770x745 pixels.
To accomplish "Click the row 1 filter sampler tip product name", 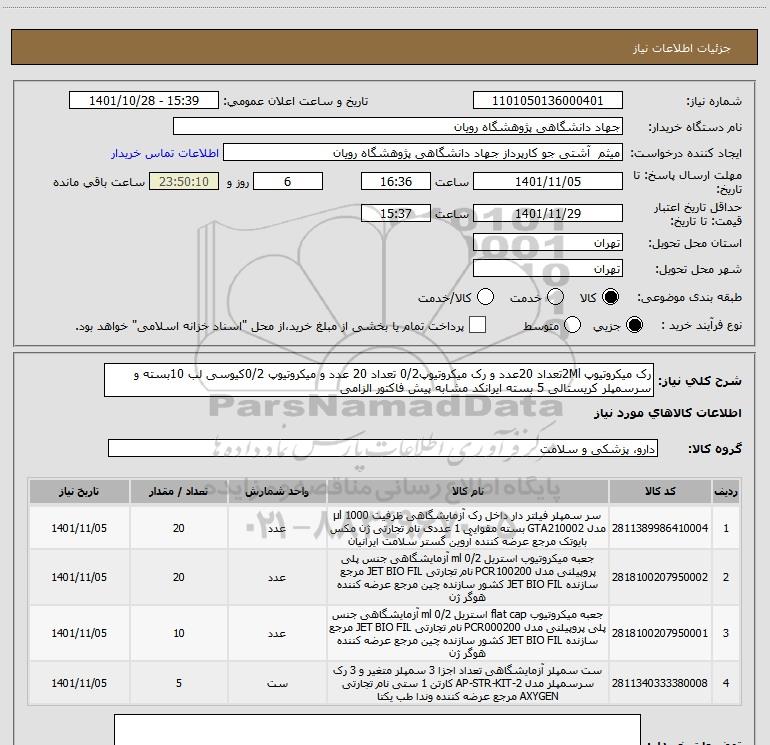I will pos(468,528).
